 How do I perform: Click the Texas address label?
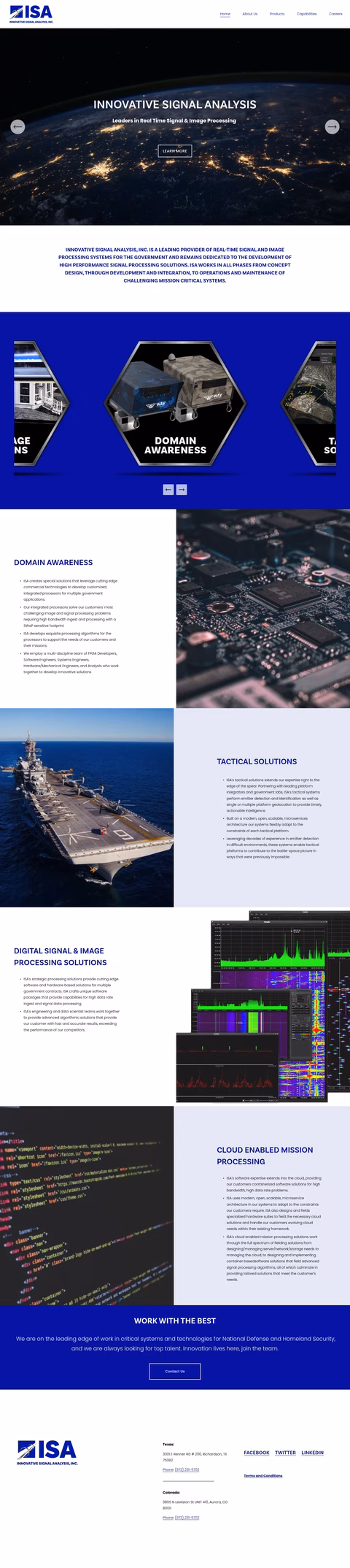[168, 1444]
